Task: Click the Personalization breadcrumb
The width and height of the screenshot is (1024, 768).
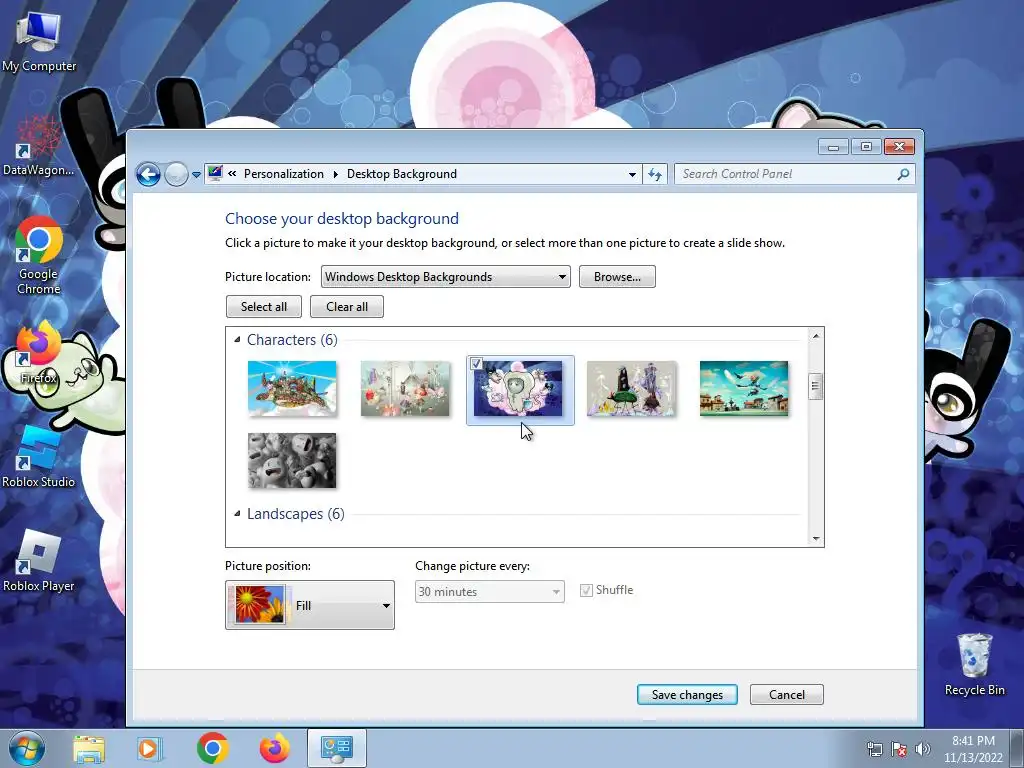Action: (x=283, y=174)
